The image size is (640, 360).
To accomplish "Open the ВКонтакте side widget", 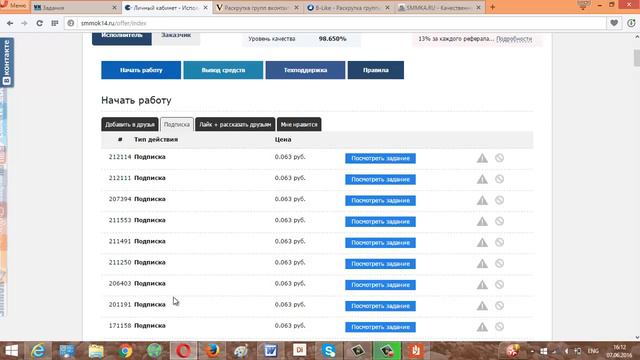I will pos(7,62).
